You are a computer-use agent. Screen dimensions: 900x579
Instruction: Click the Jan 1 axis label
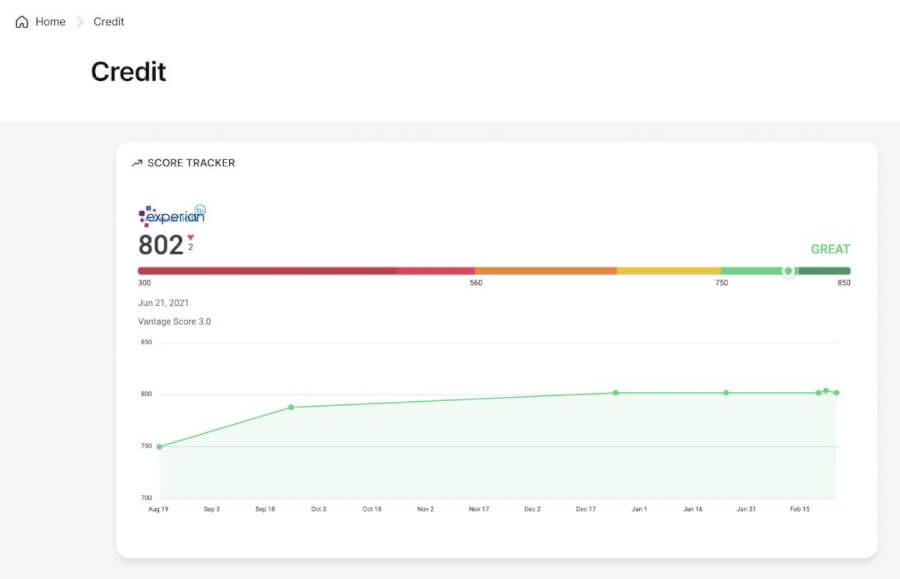(x=639, y=509)
